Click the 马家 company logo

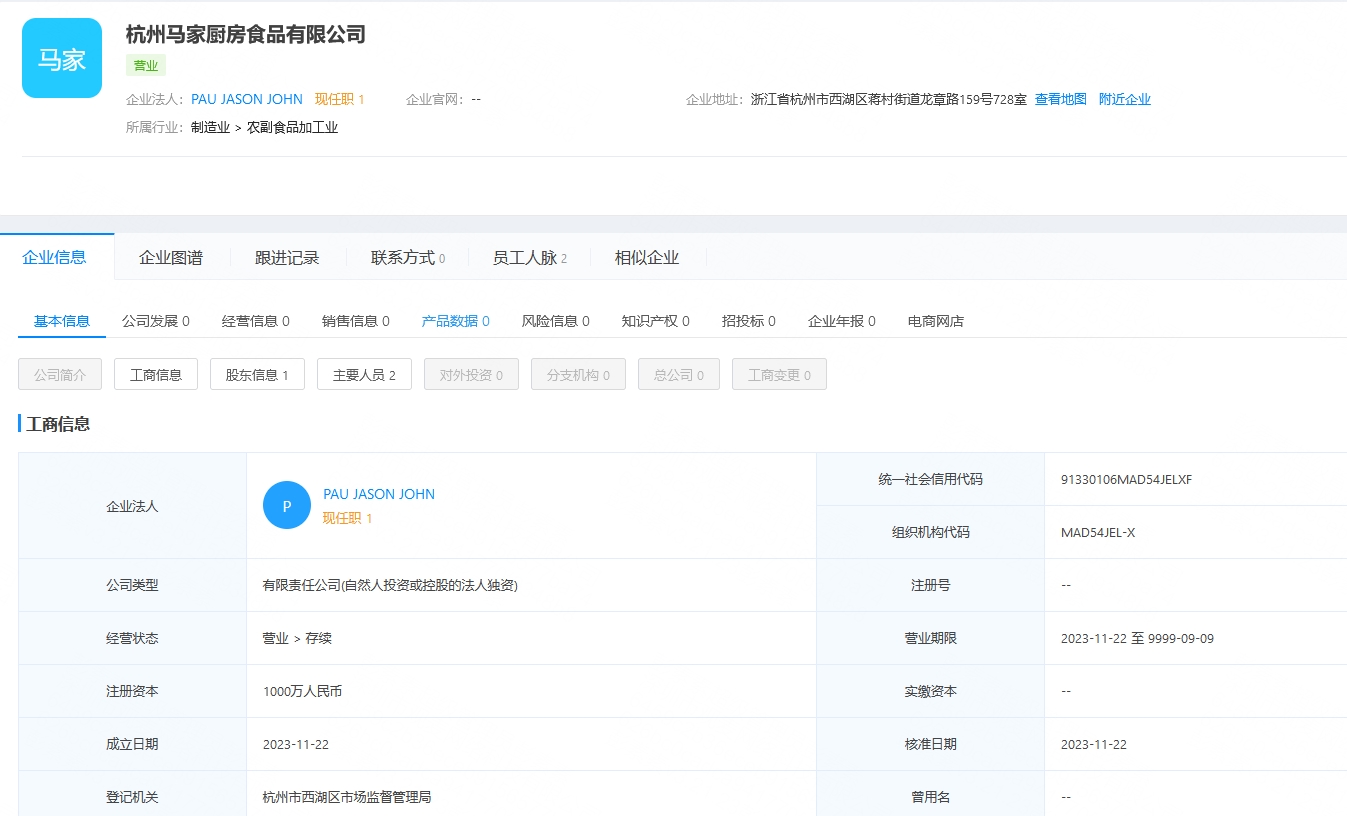[x=61, y=59]
